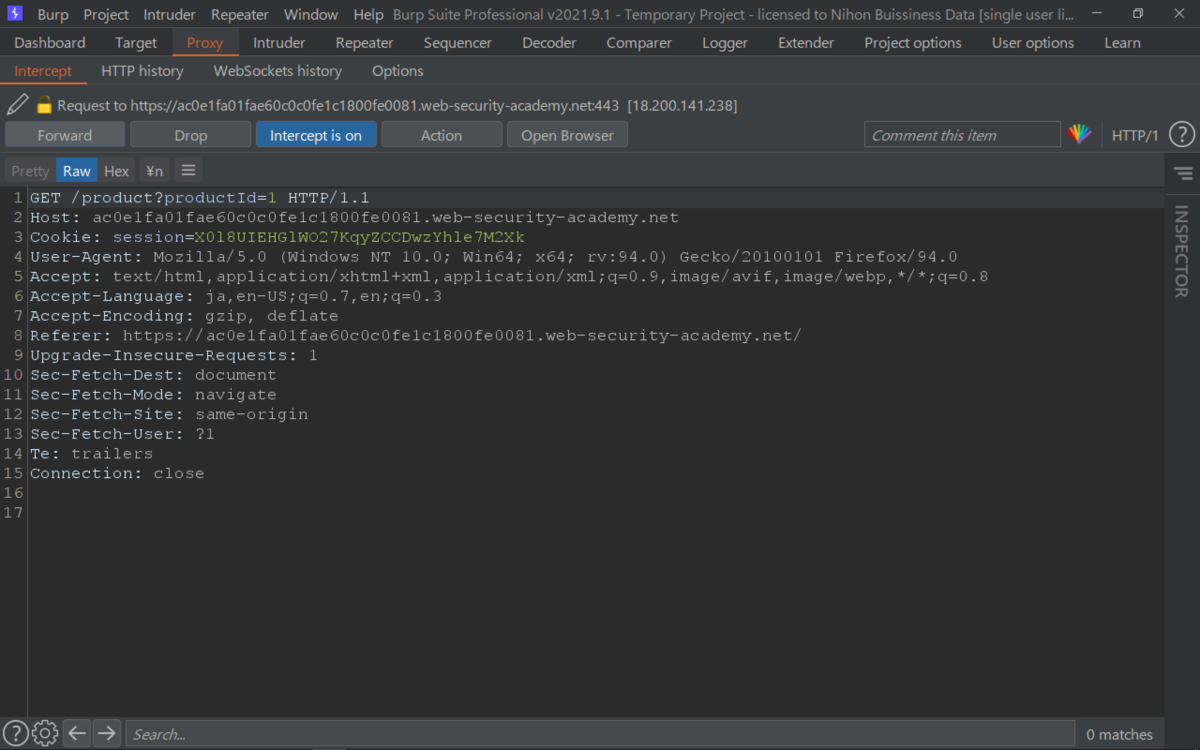Image resolution: width=1200 pixels, height=750 pixels.
Task: Click the Connection: close line
Action: coord(117,473)
